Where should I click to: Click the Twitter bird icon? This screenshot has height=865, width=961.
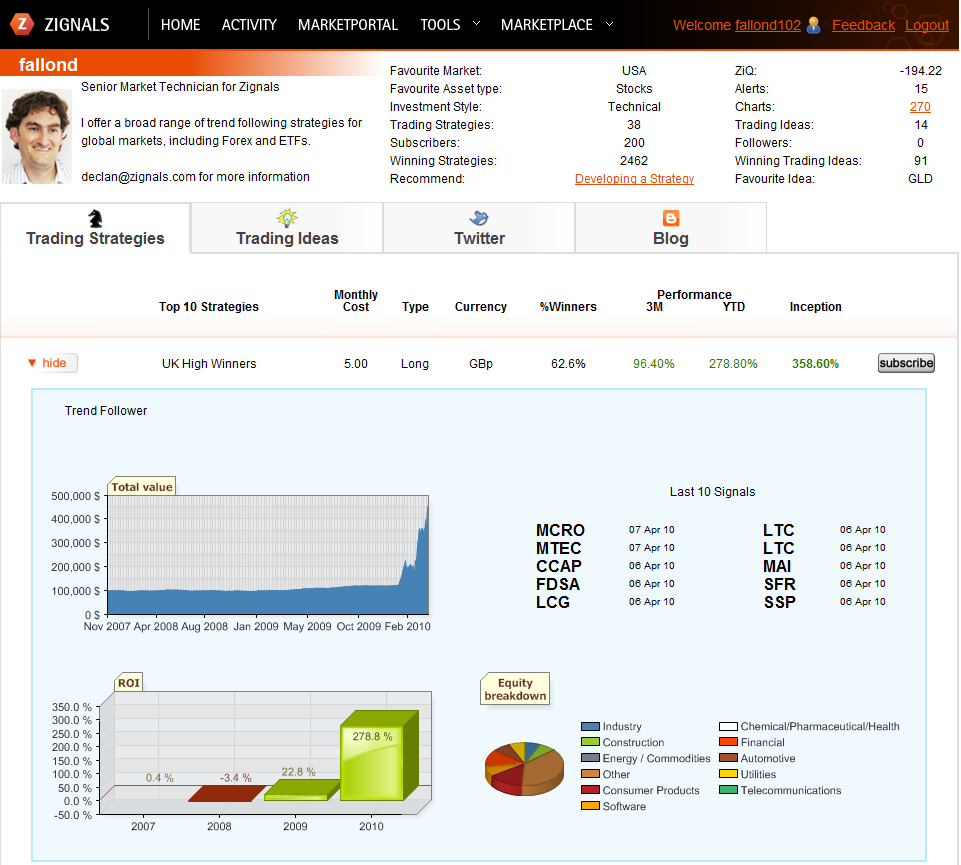pos(479,218)
